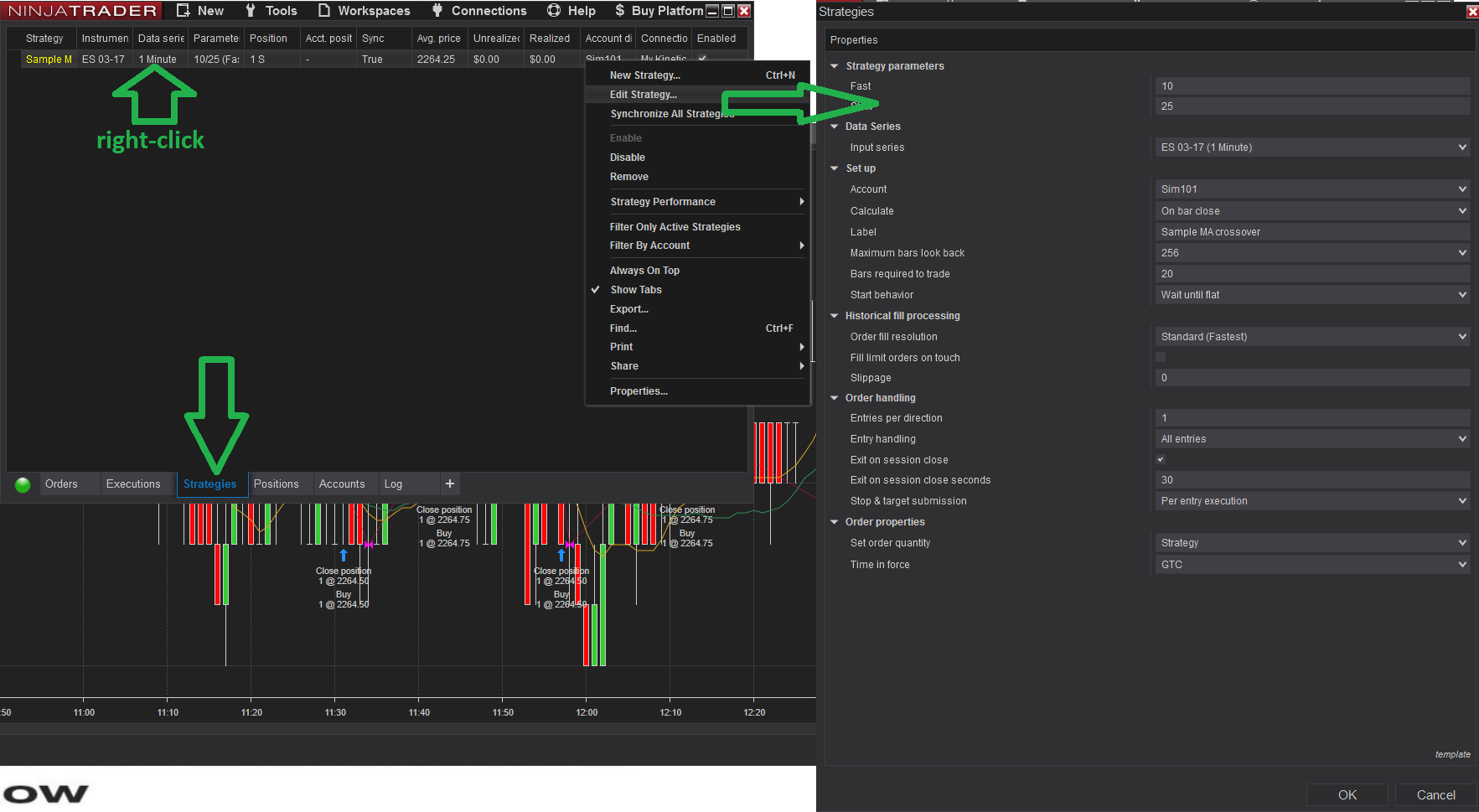Select the ES 03-17 instrument cell

coord(103,59)
